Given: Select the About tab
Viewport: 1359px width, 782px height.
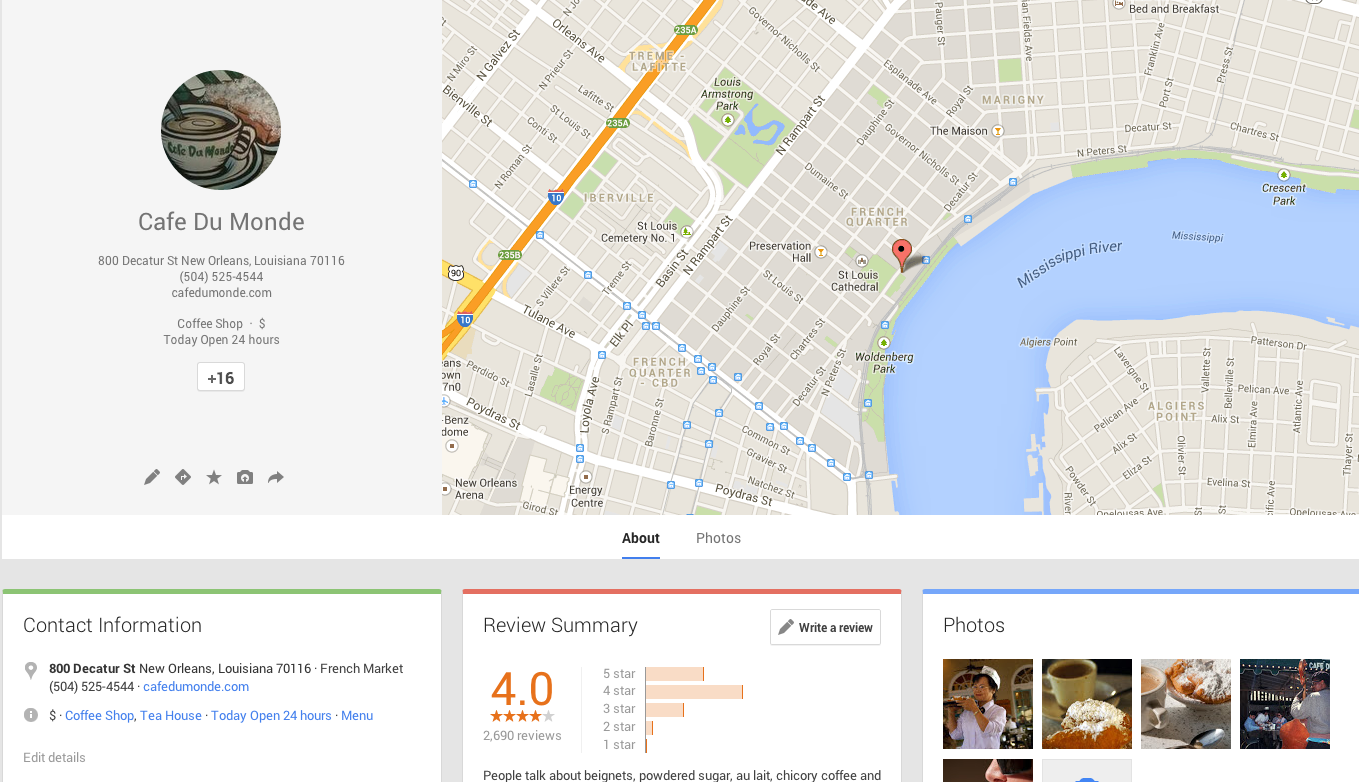Looking at the screenshot, I should click(x=640, y=538).
